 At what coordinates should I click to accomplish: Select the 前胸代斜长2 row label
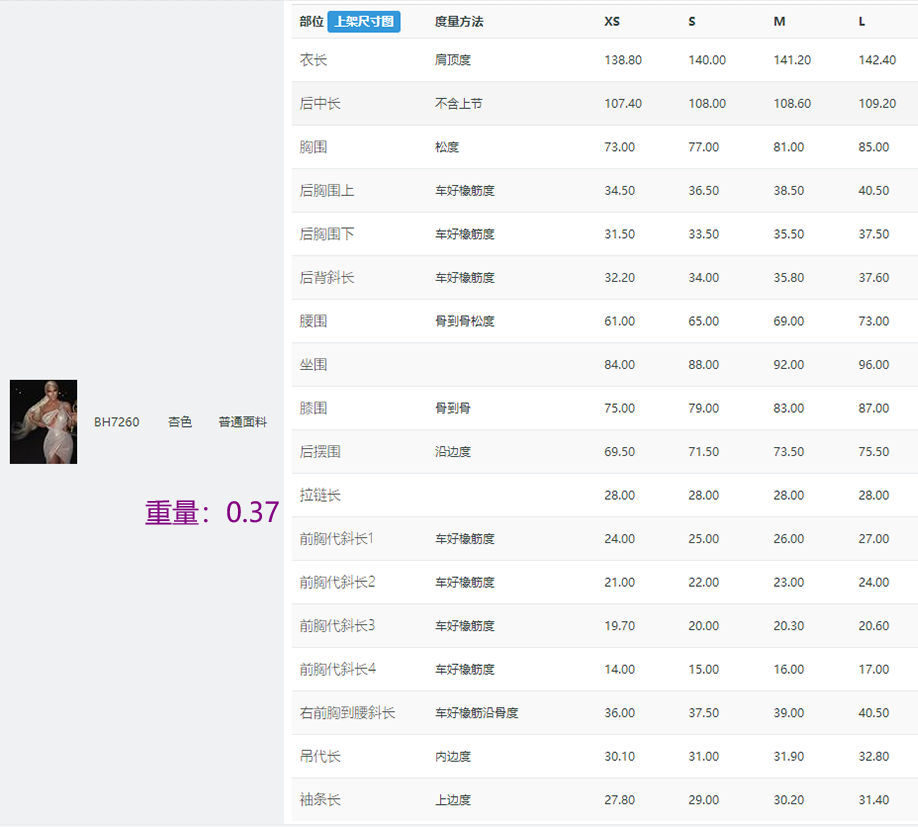point(337,582)
